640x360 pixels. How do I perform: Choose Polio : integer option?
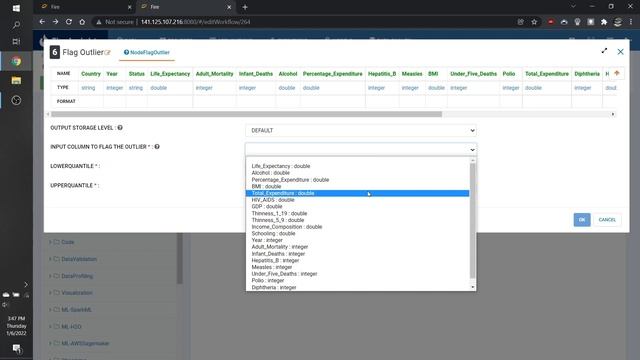[x=358, y=281]
